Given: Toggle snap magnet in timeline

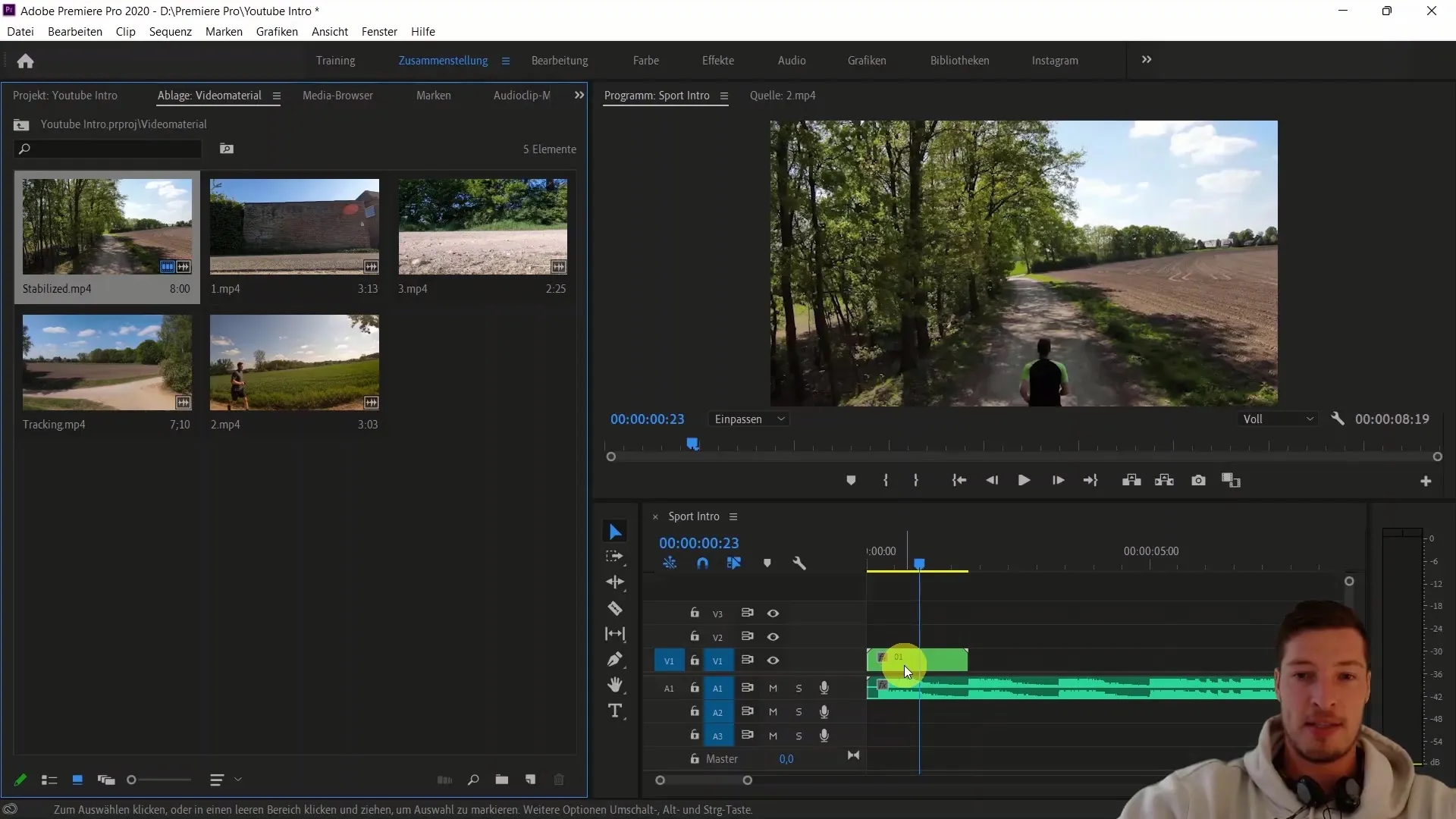Looking at the screenshot, I should [702, 563].
